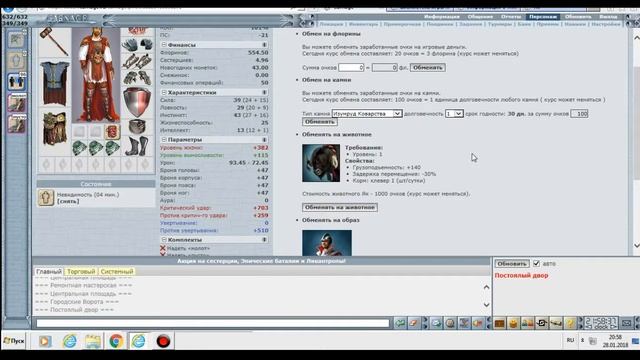Click 'Обменять на животное' button
The width and height of the screenshot is (640, 360).
click(340, 207)
